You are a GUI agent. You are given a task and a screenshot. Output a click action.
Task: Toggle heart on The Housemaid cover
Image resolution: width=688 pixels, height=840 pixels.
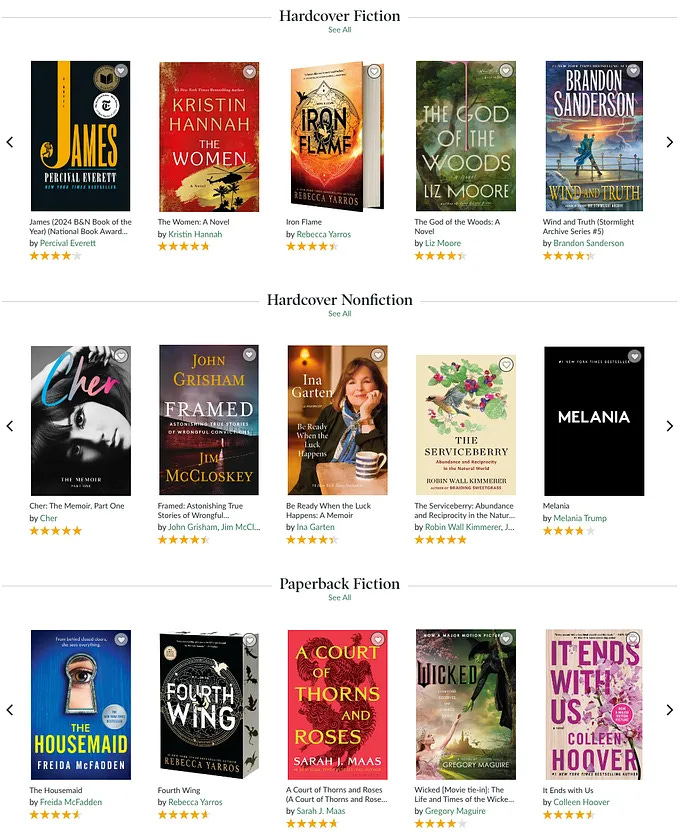[x=122, y=639]
